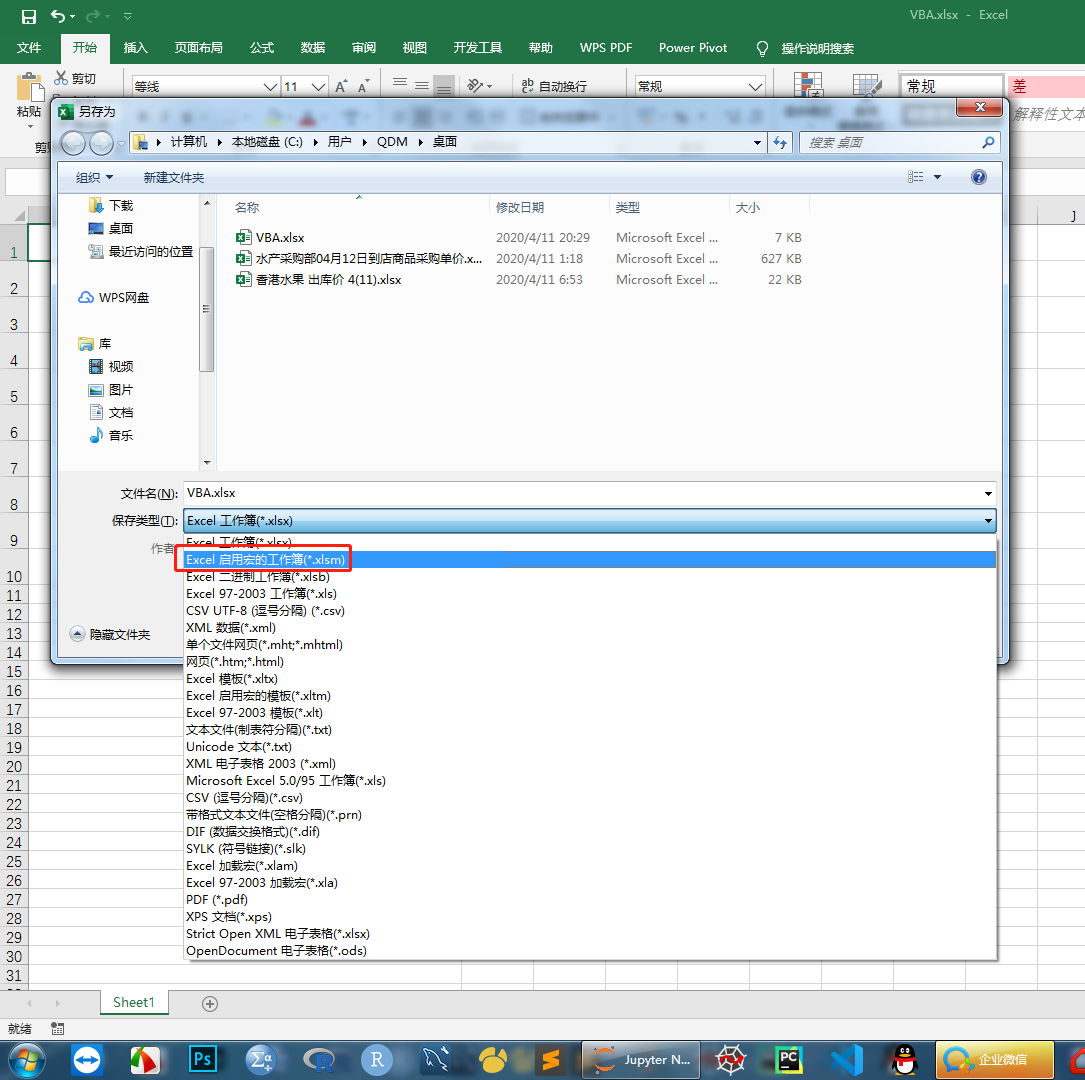Image resolution: width=1085 pixels, height=1080 pixels.
Task: Click the format as table icon
Action: click(867, 84)
